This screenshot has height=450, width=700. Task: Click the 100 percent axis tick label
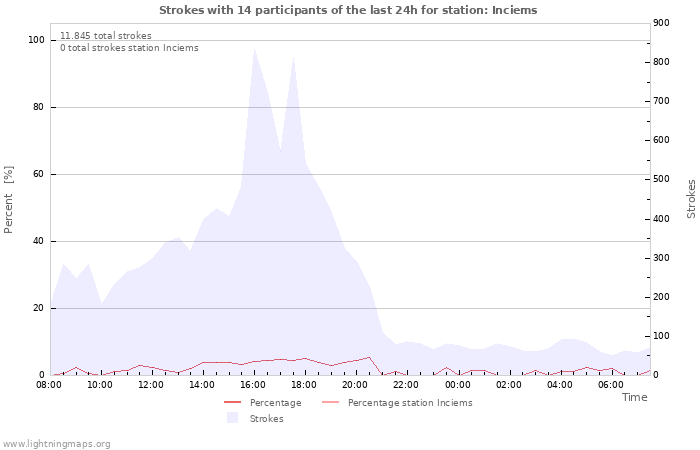[37, 40]
